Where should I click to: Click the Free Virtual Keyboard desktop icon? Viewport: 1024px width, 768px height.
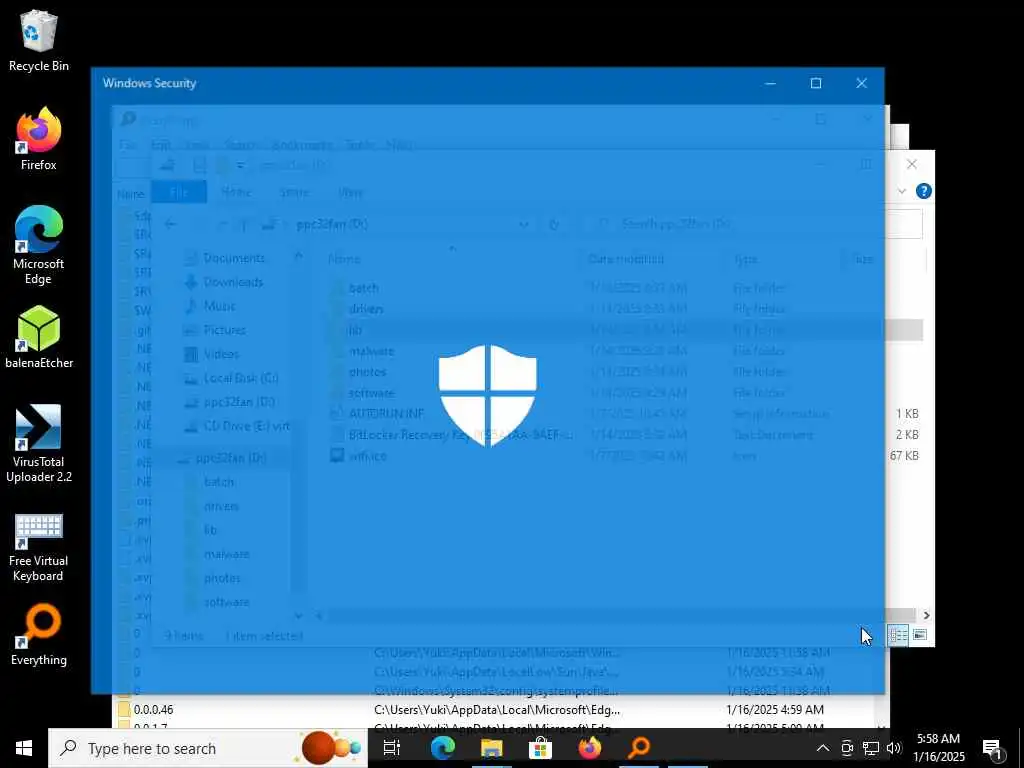click(39, 547)
